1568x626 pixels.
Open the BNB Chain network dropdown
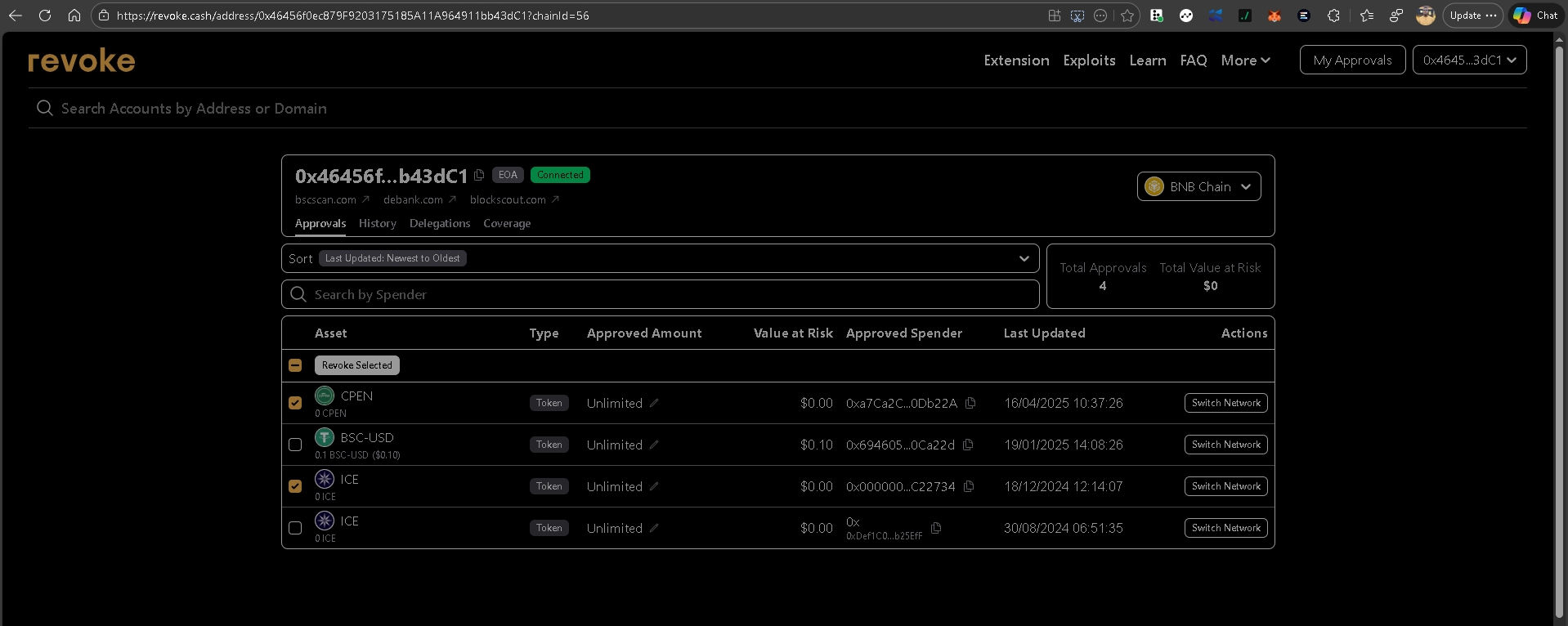click(1198, 186)
